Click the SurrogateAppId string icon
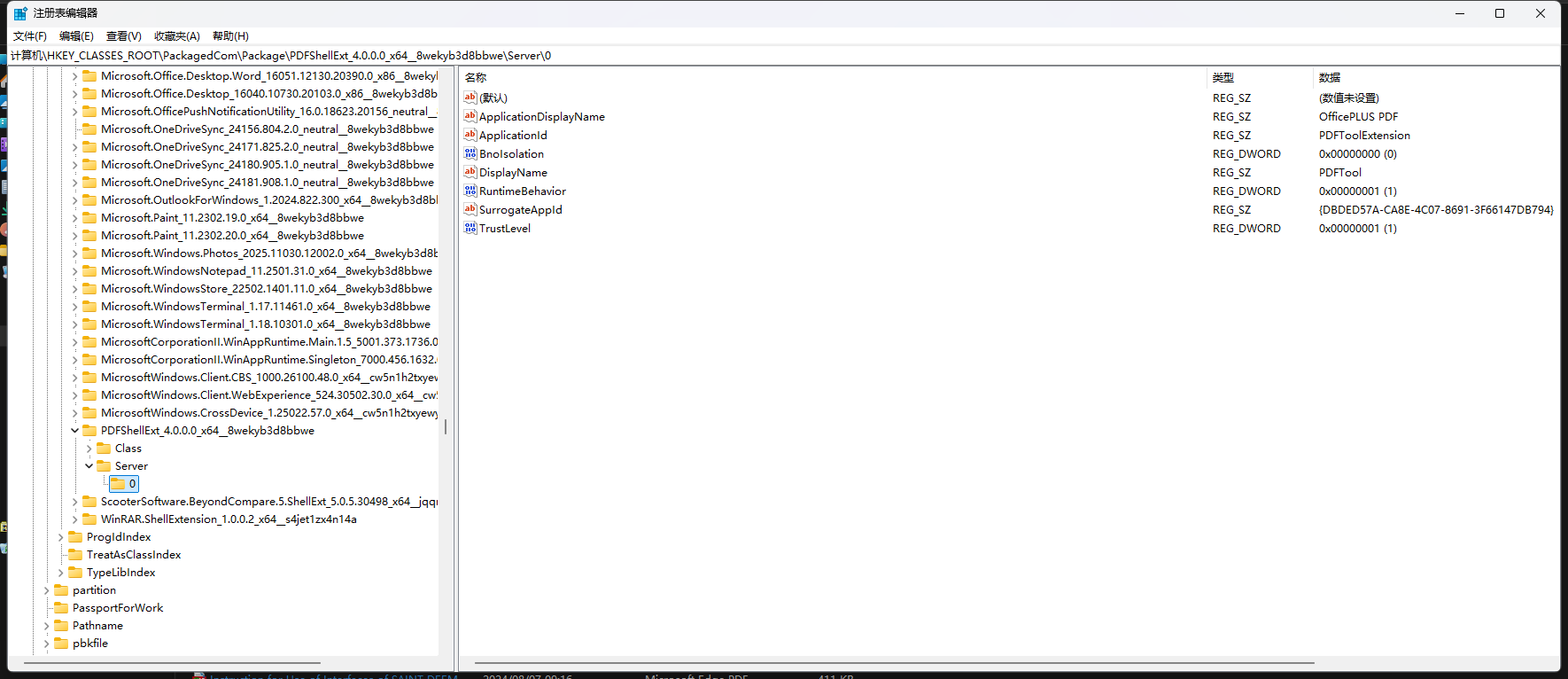Image resolution: width=1568 pixels, height=679 pixels. click(x=470, y=209)
